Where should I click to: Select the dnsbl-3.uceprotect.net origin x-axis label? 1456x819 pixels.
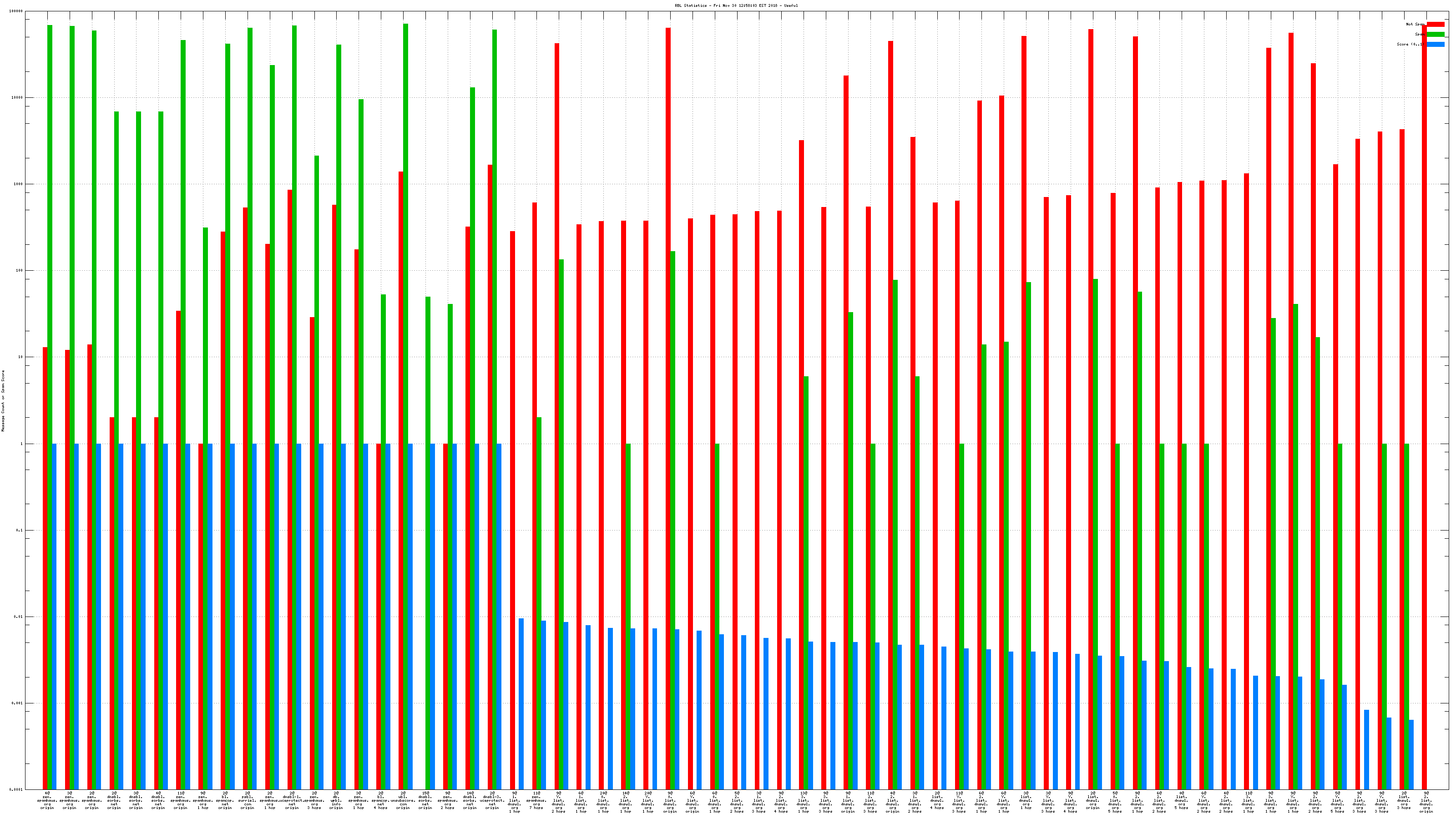tap(492, 801)
